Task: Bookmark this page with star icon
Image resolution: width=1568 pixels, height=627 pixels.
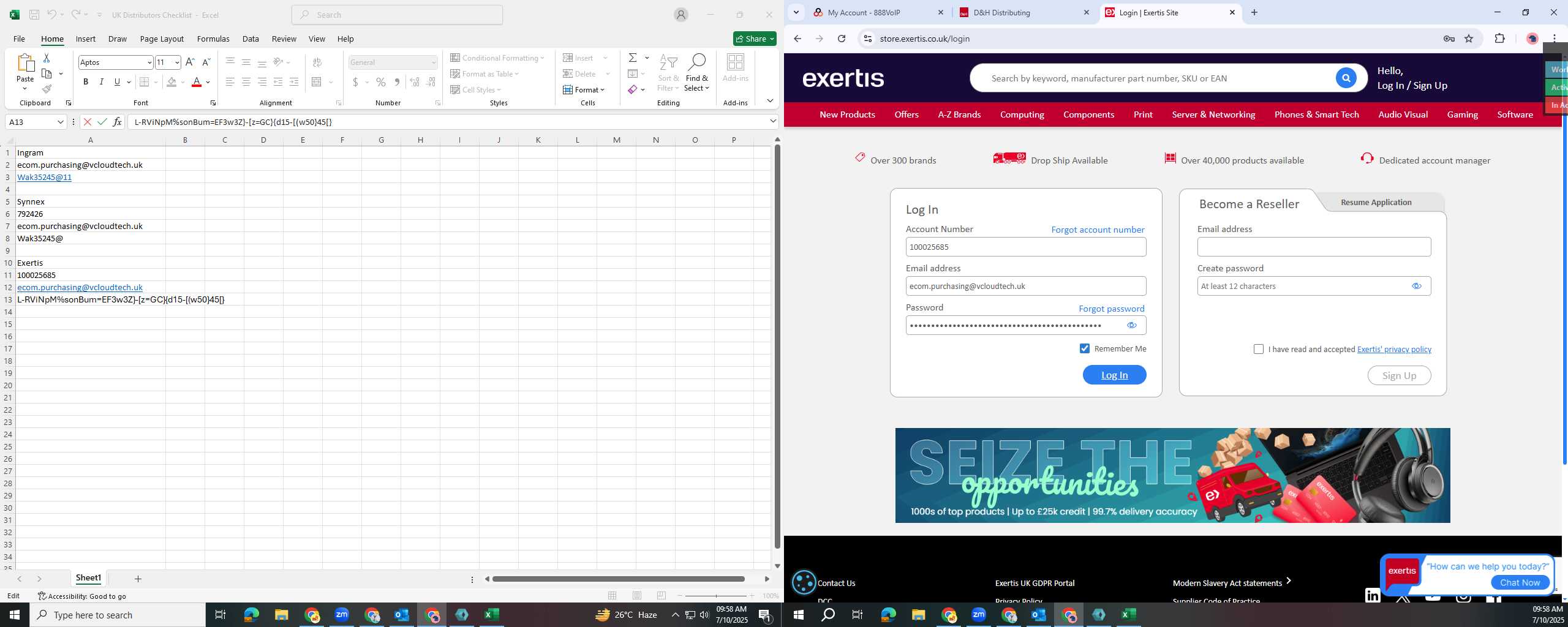Action: [1469, 39]
